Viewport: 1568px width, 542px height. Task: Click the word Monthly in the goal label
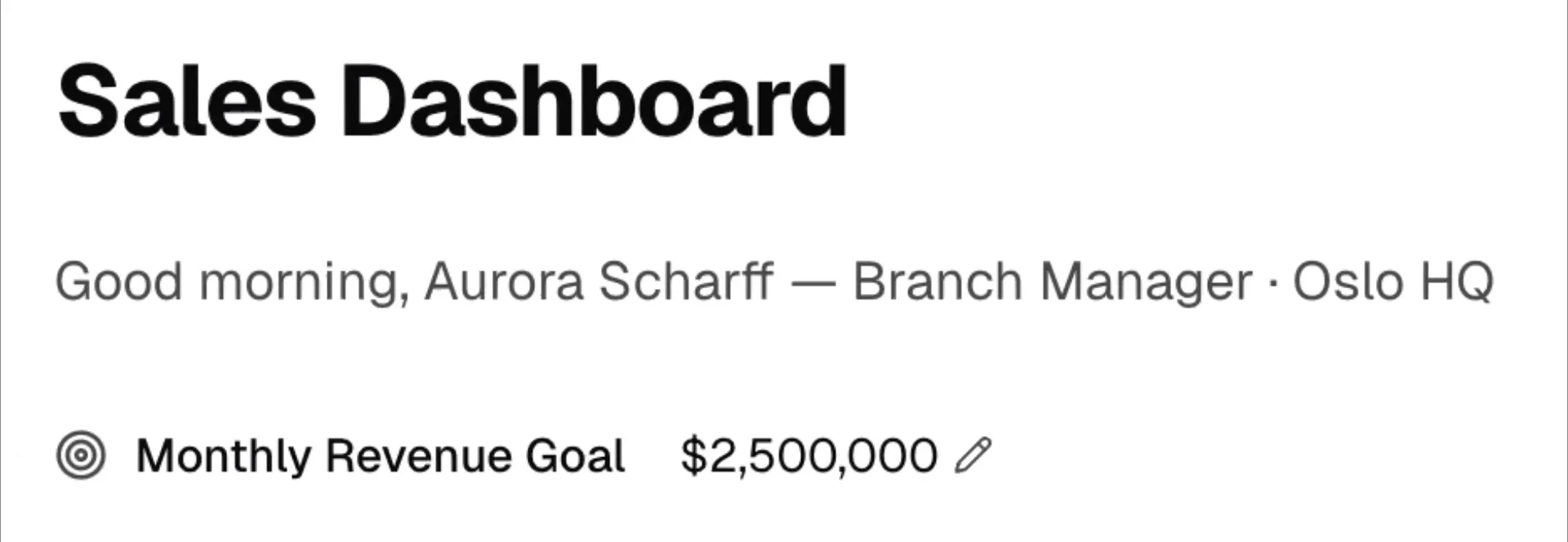point(223,455)
